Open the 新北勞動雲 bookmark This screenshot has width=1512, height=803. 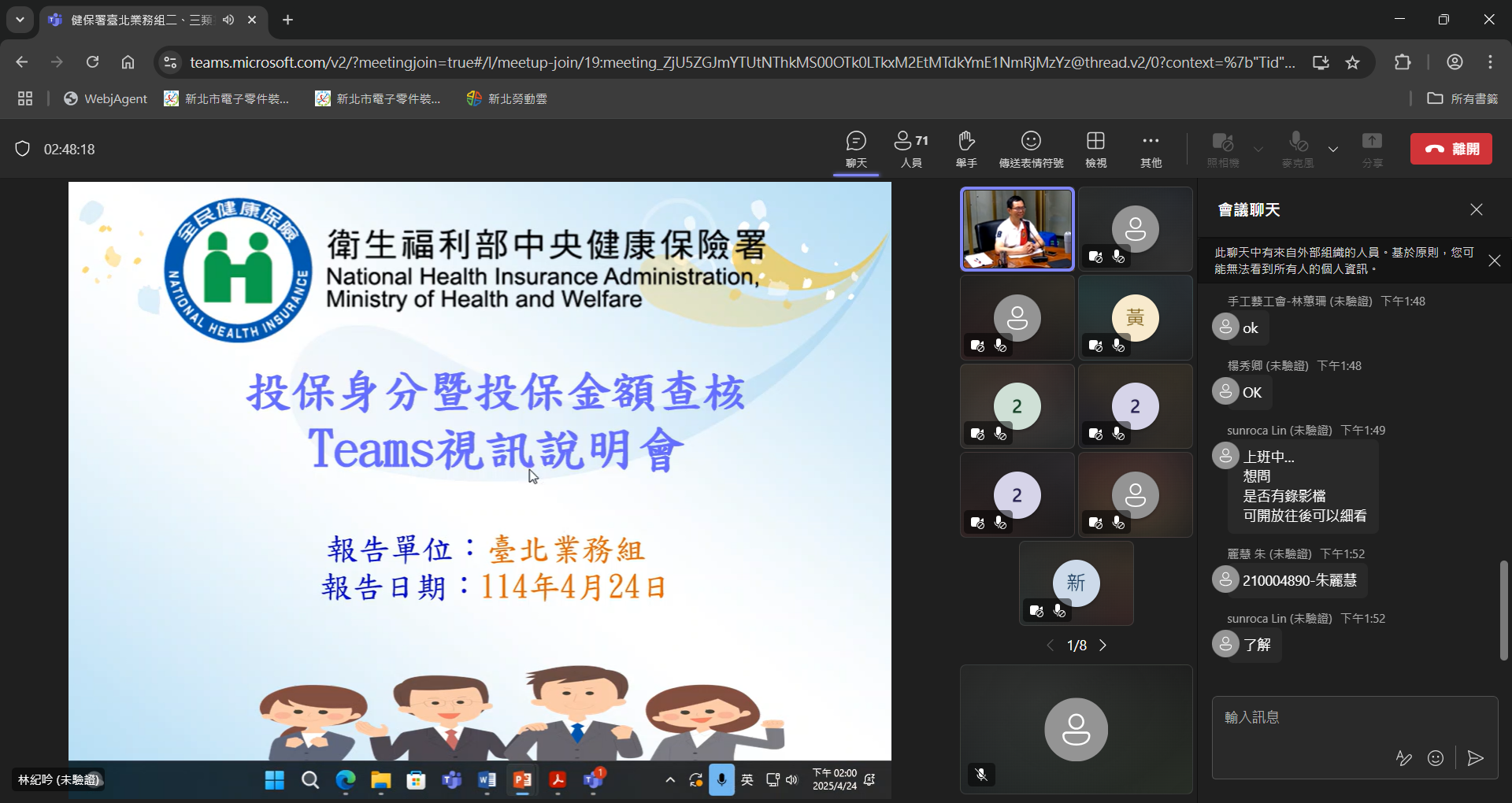(507, 98)
